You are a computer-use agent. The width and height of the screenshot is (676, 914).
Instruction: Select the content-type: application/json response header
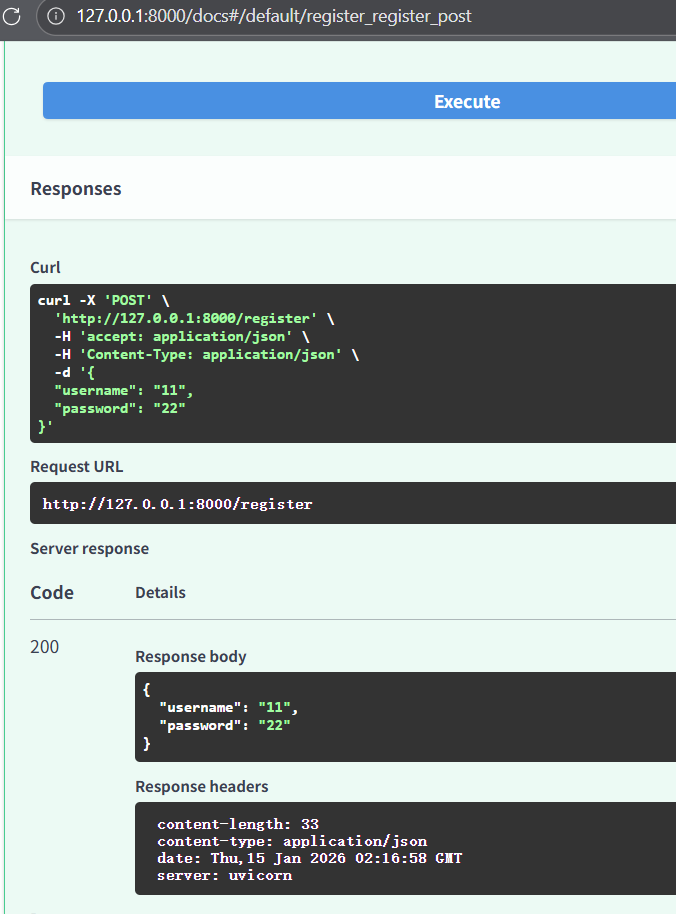[x=292, y=841]
